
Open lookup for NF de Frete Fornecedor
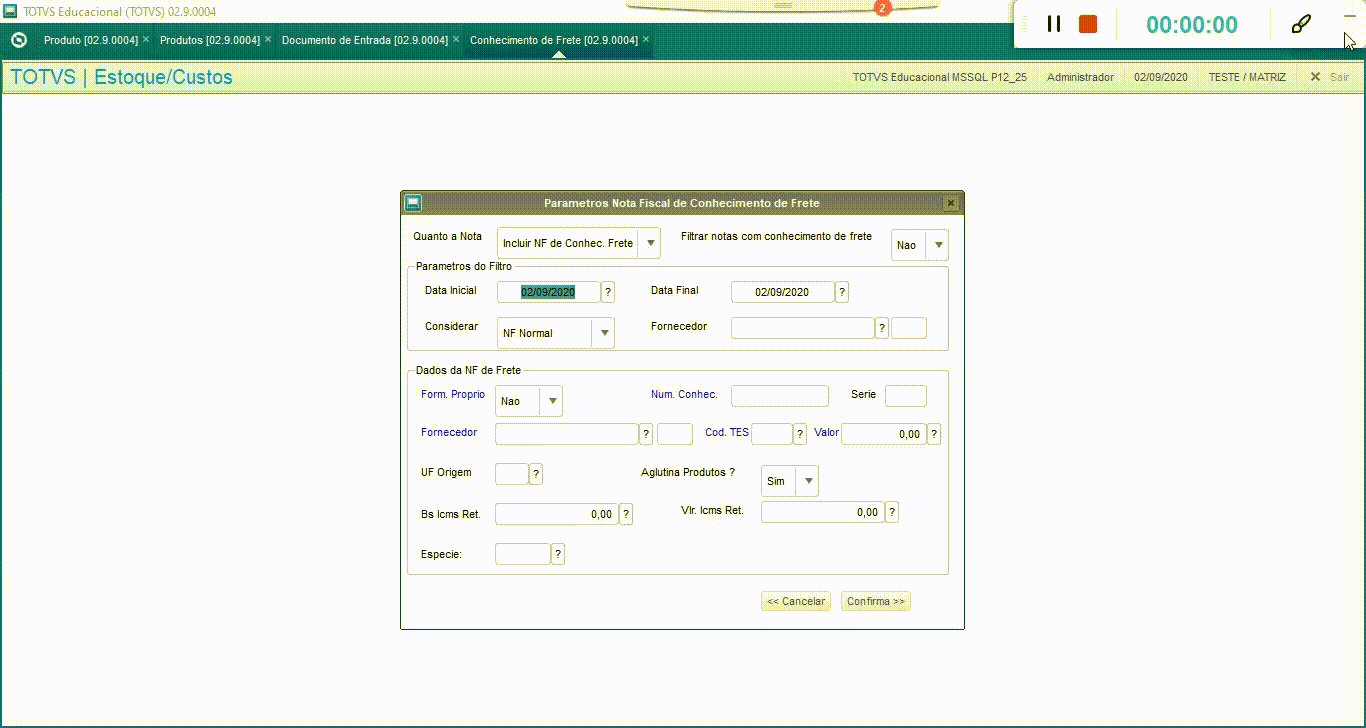pyautogui.click(x=646, y=434)
